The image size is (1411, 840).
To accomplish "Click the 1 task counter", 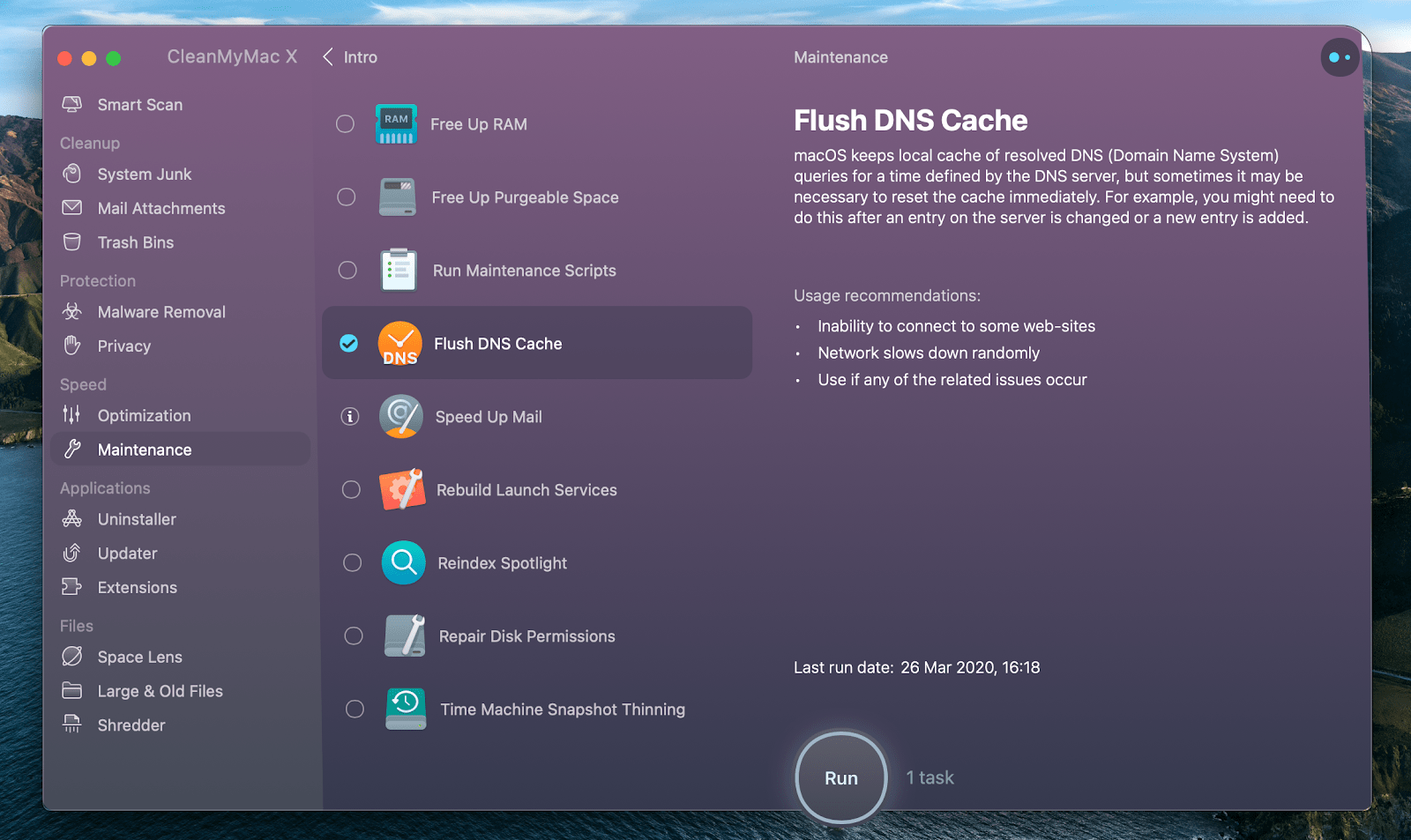I will [x=930, y=777].
